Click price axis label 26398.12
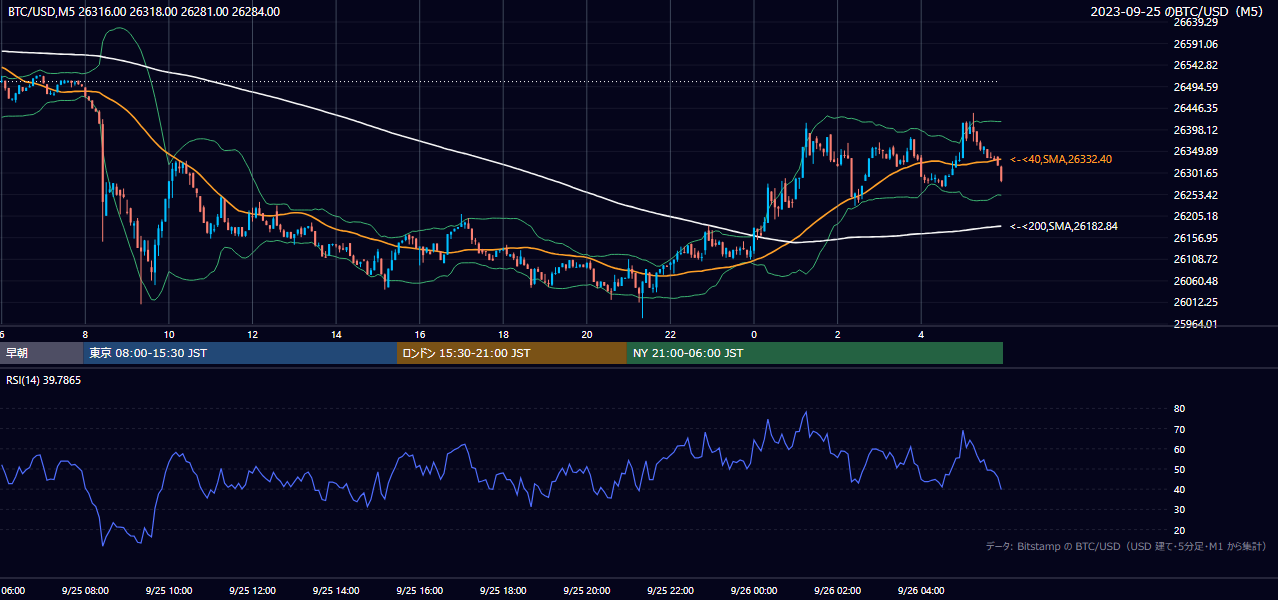The width and height of the screenshot is (1278, 600). [1195, 130]
